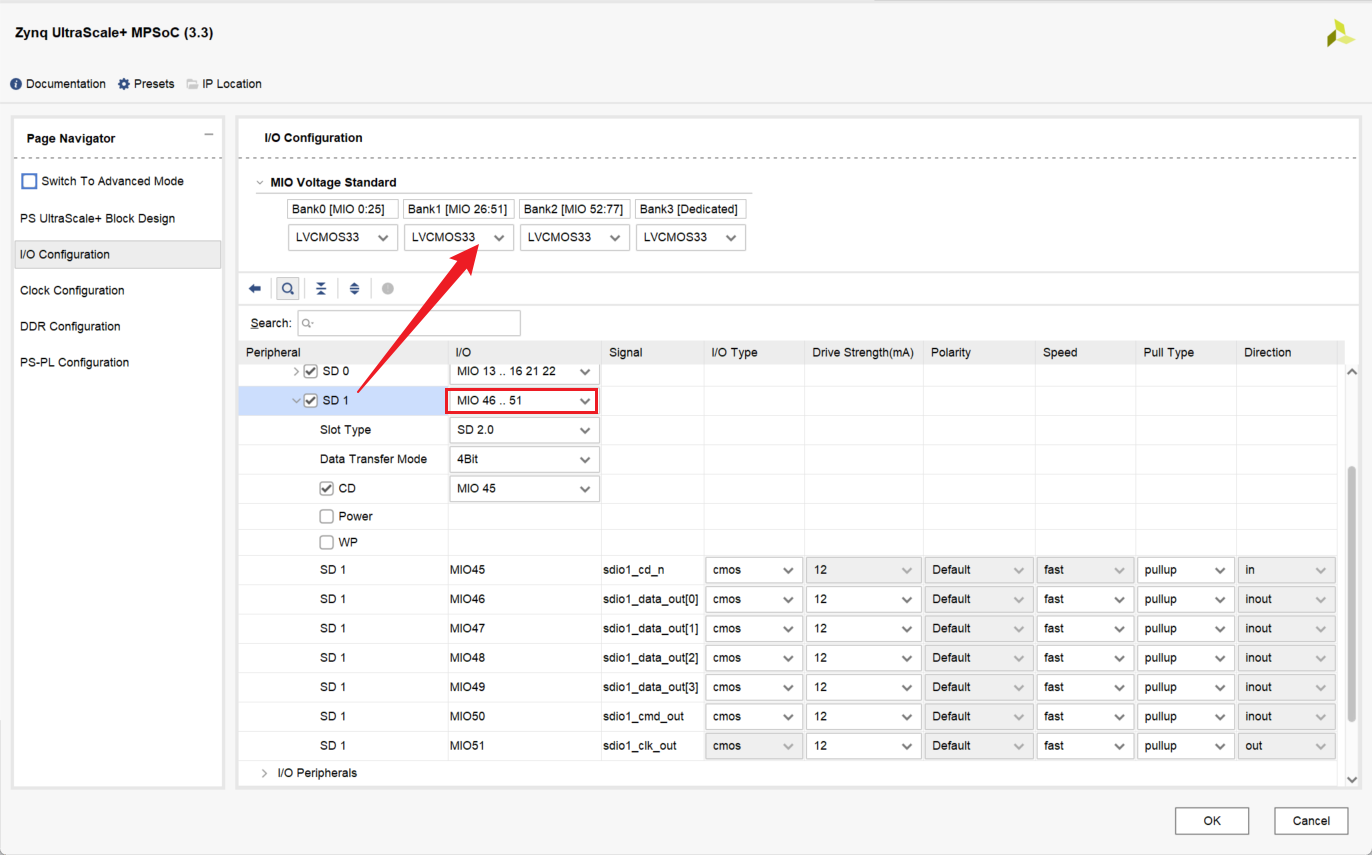
Task: Enable the WP checkbox
Action: (x=326, y=542)
